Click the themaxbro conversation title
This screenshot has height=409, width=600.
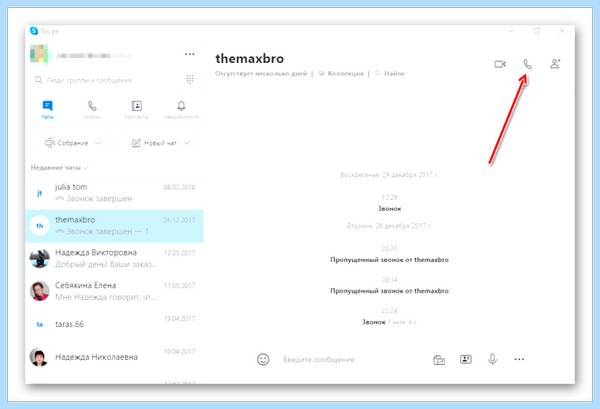pyautogui.click(x=249, y=59)
